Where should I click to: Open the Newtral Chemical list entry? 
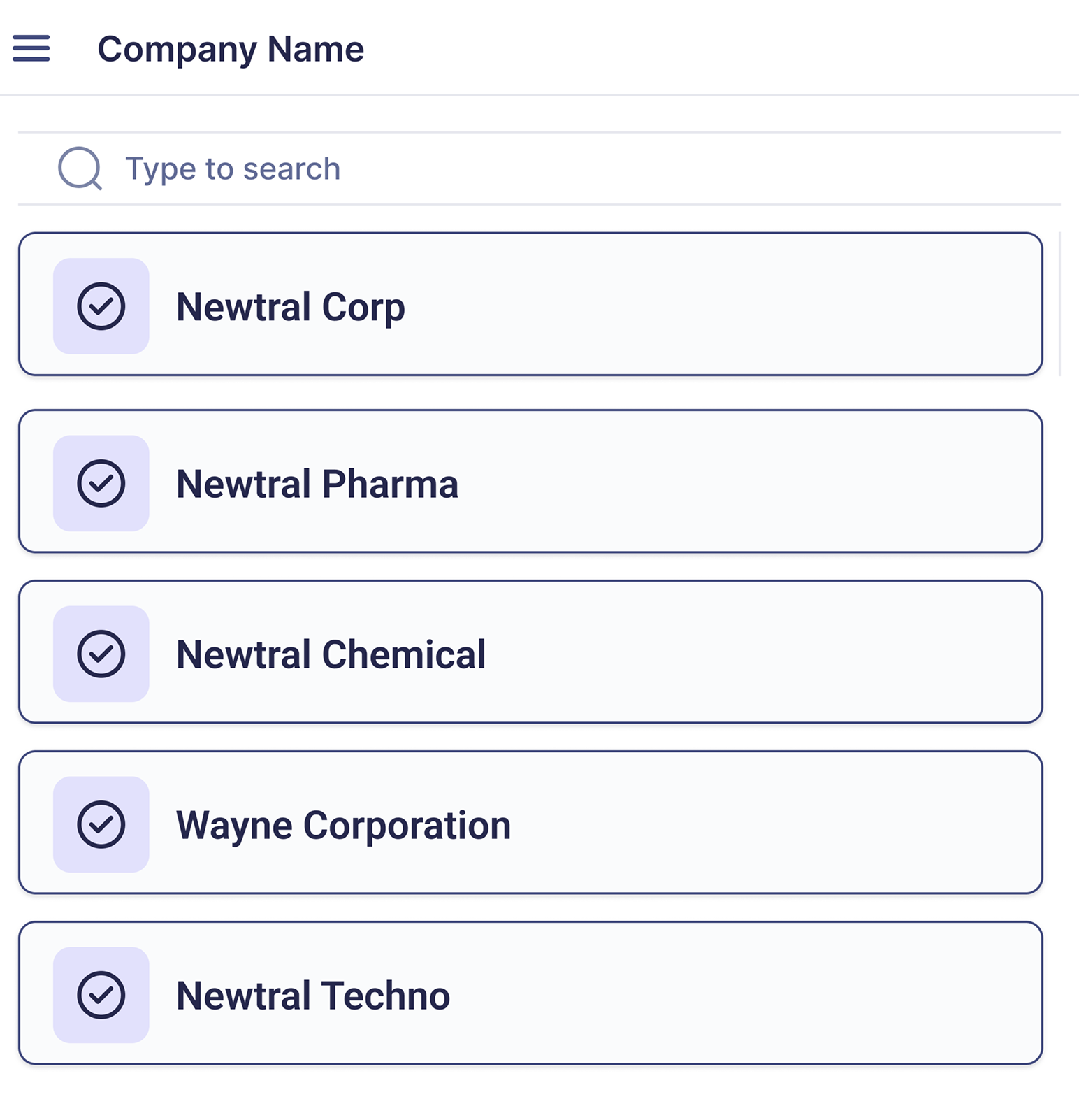pyautogui.click(x=699, y=652)
